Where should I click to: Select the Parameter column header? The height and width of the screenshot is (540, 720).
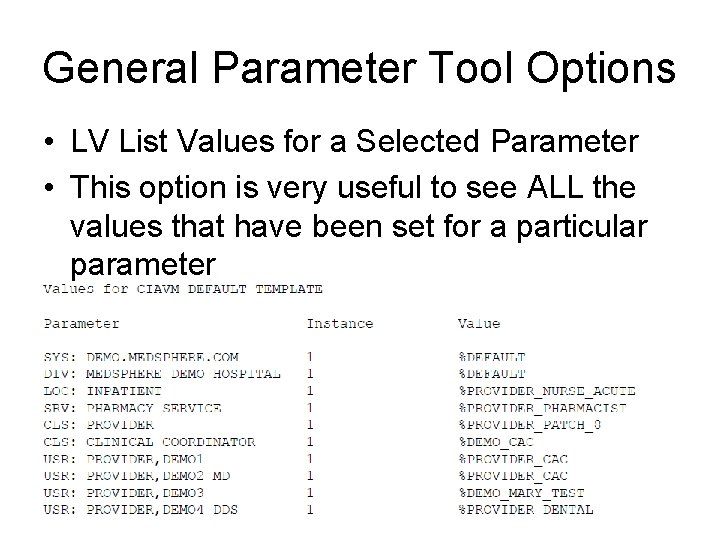81,323
